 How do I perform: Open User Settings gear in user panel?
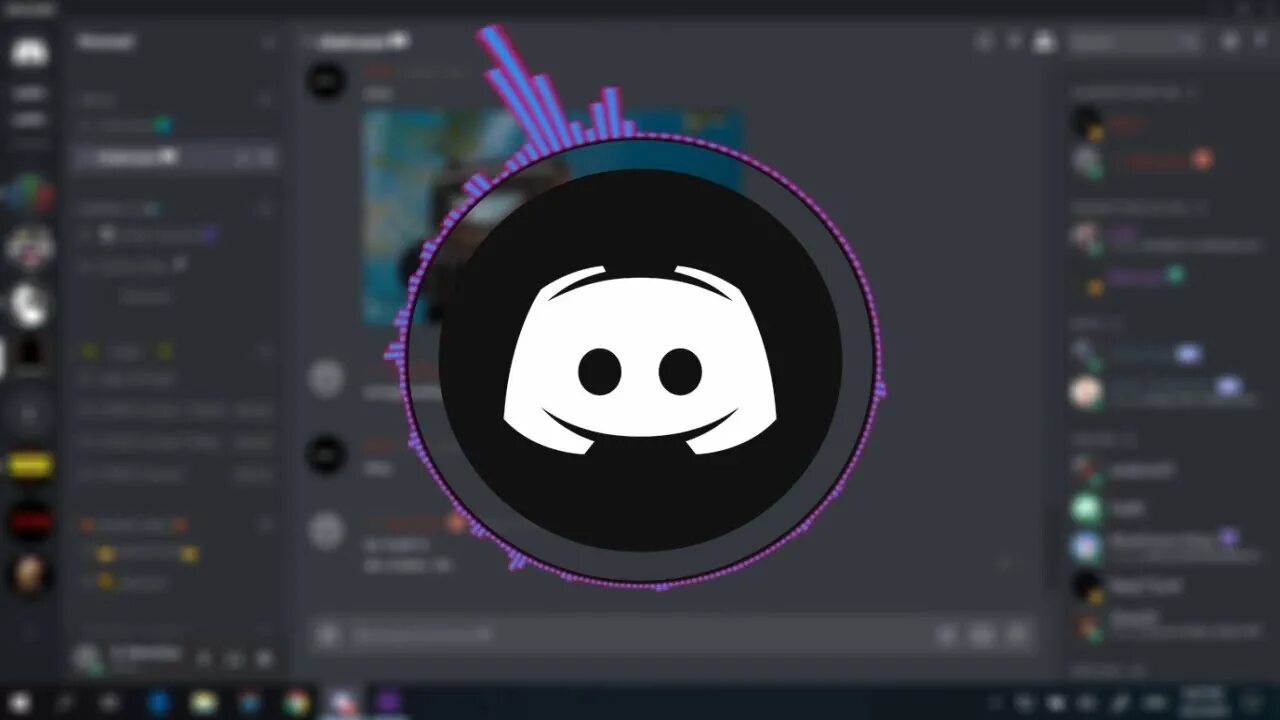[x=265, y=658]
